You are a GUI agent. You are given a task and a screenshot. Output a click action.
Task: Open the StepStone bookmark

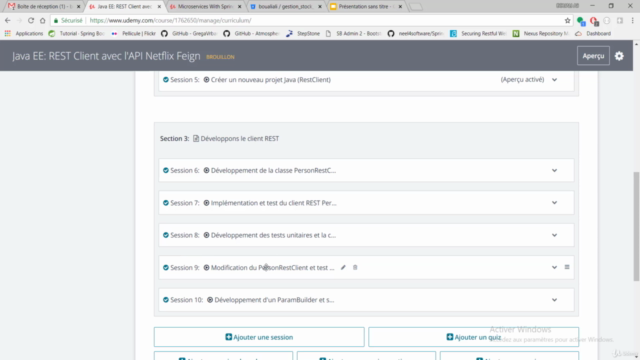pos(303,33)
